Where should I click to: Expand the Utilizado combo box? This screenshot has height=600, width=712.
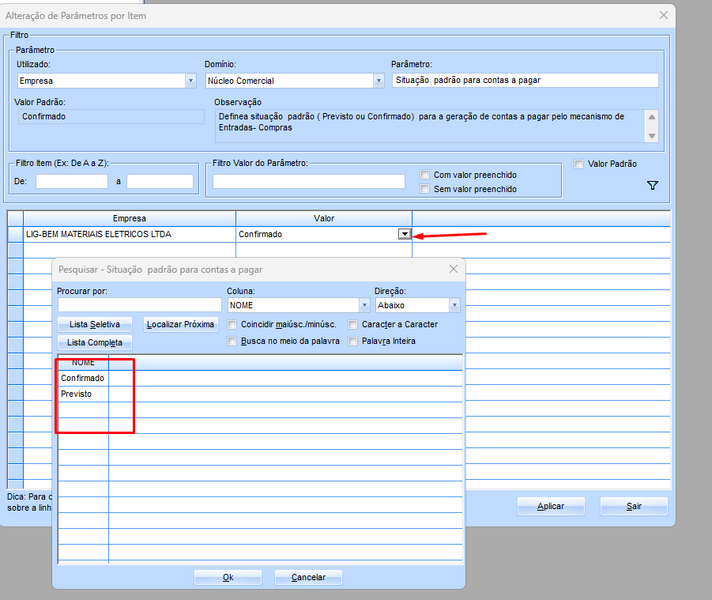[191, 81]
